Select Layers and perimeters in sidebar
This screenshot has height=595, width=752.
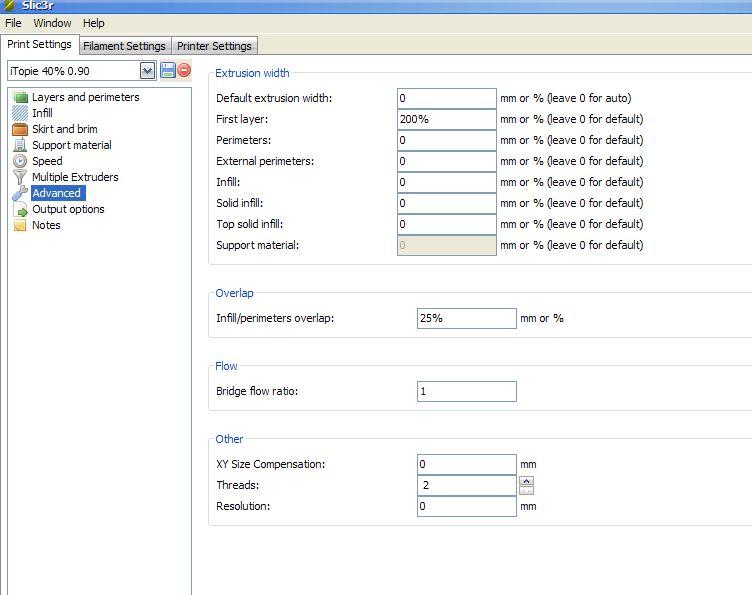click(x=85, y=97)
